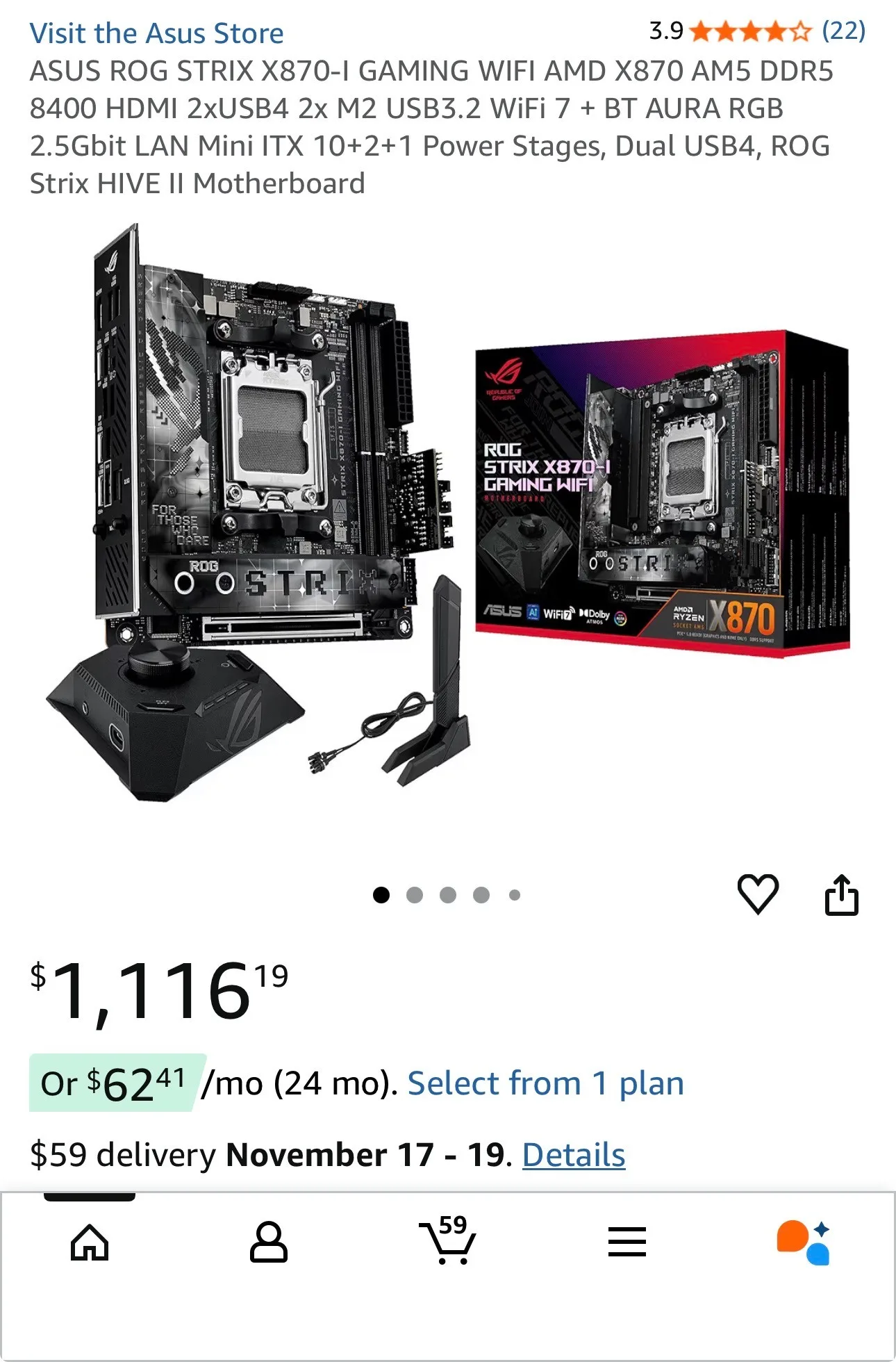This screenshot has width=896, height=1362.
Task: Select the fourth image carousel dot
Action: pos(481,895)
